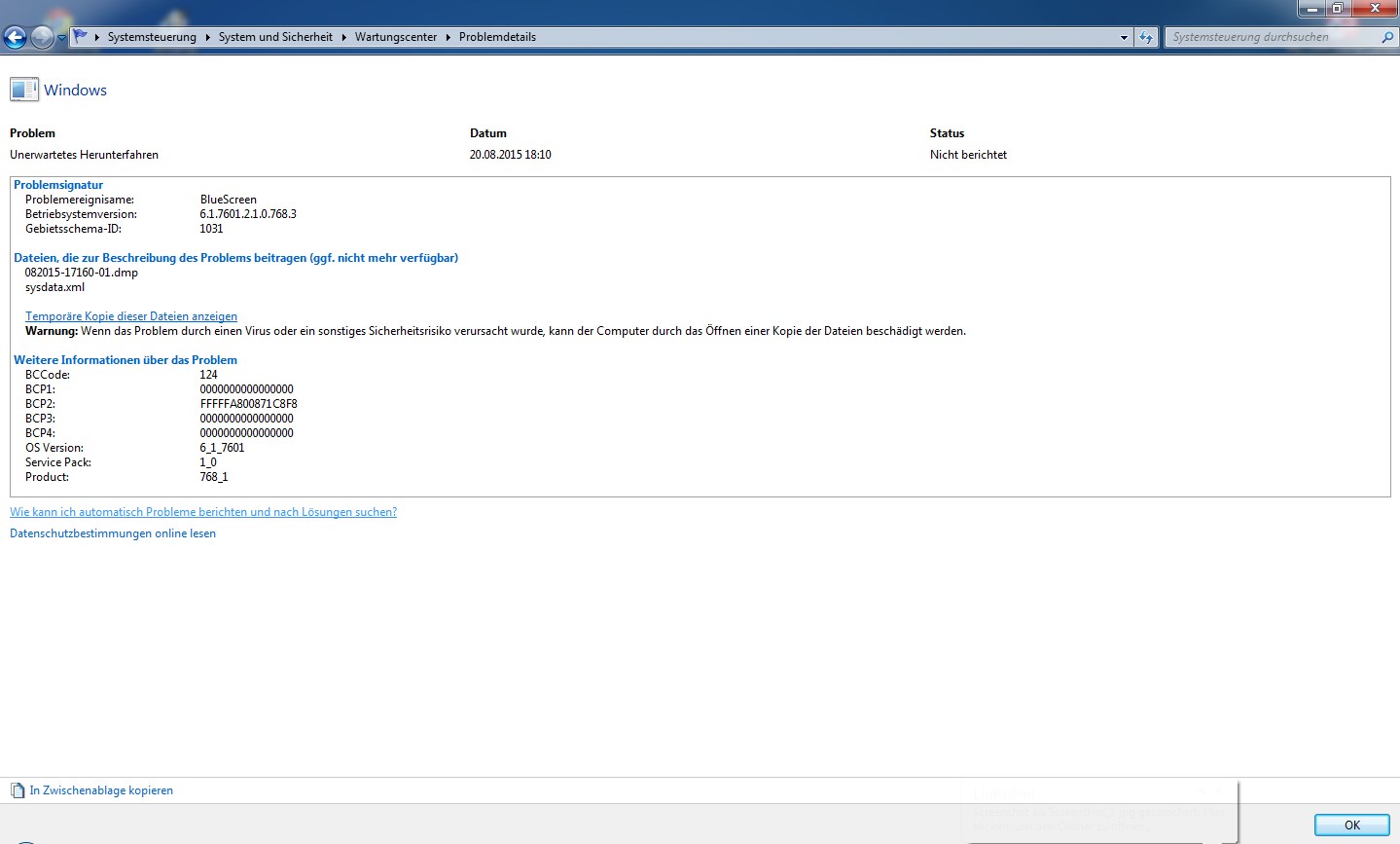Click the Problemsignatur heading
This screenshot has width=1400, height=844.
tap(58, 185)
